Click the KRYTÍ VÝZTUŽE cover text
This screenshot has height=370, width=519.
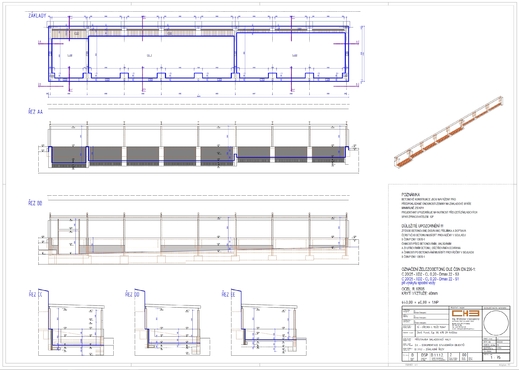(x=419, y=294)
